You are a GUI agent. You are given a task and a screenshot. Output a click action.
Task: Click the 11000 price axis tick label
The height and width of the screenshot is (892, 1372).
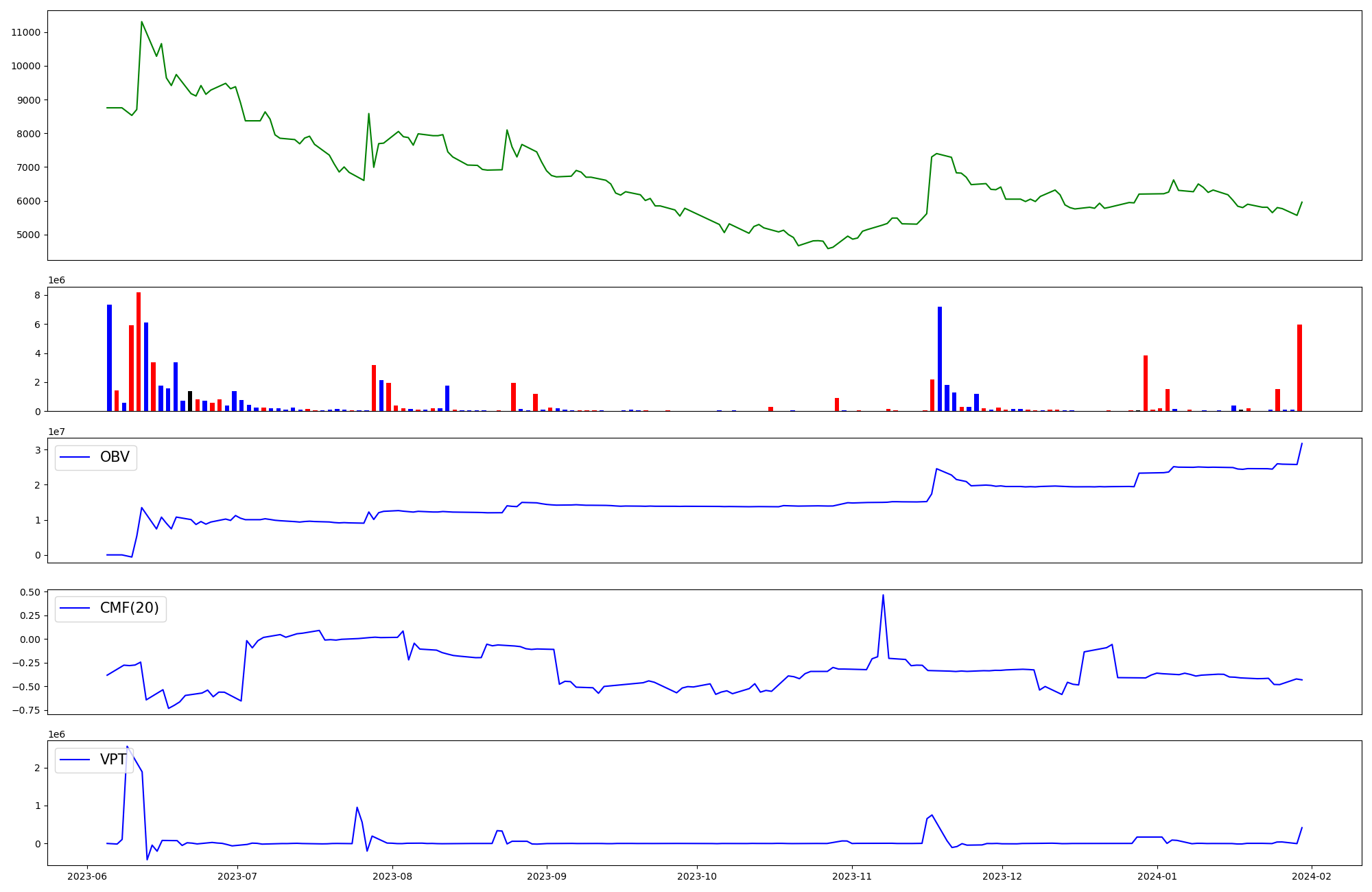pos(26,32)
